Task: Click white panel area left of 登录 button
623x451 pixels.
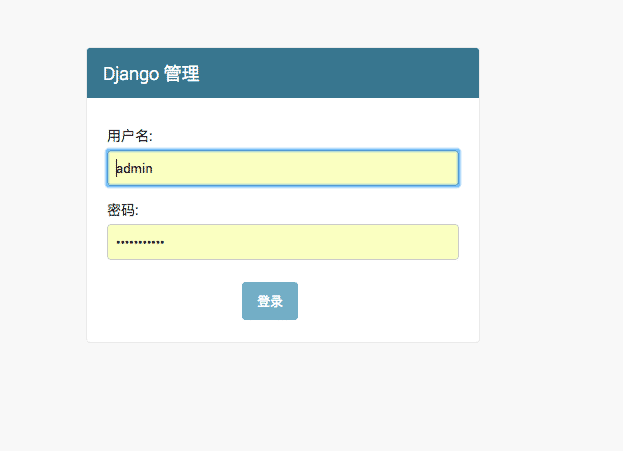Action: pos(170,301)
